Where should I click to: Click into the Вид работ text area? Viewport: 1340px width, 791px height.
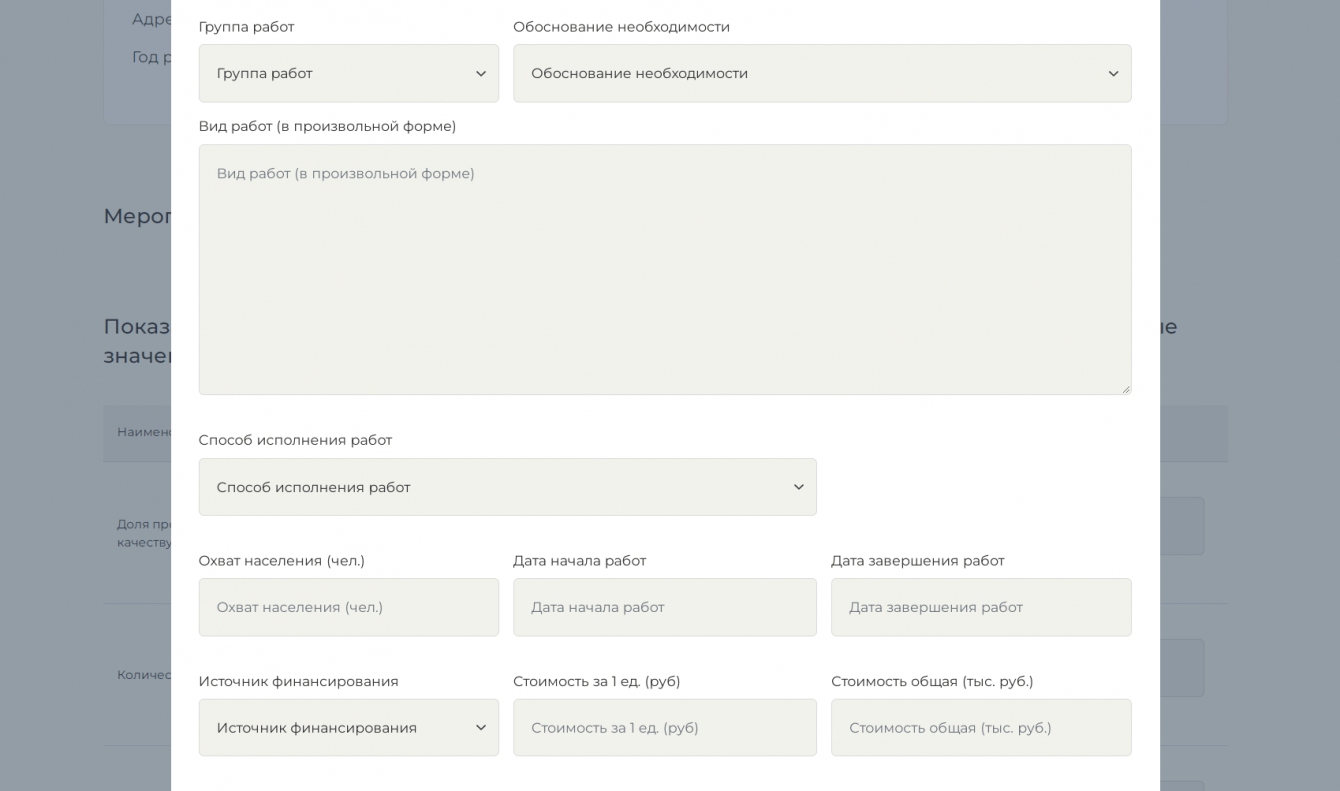coord(664,269)
